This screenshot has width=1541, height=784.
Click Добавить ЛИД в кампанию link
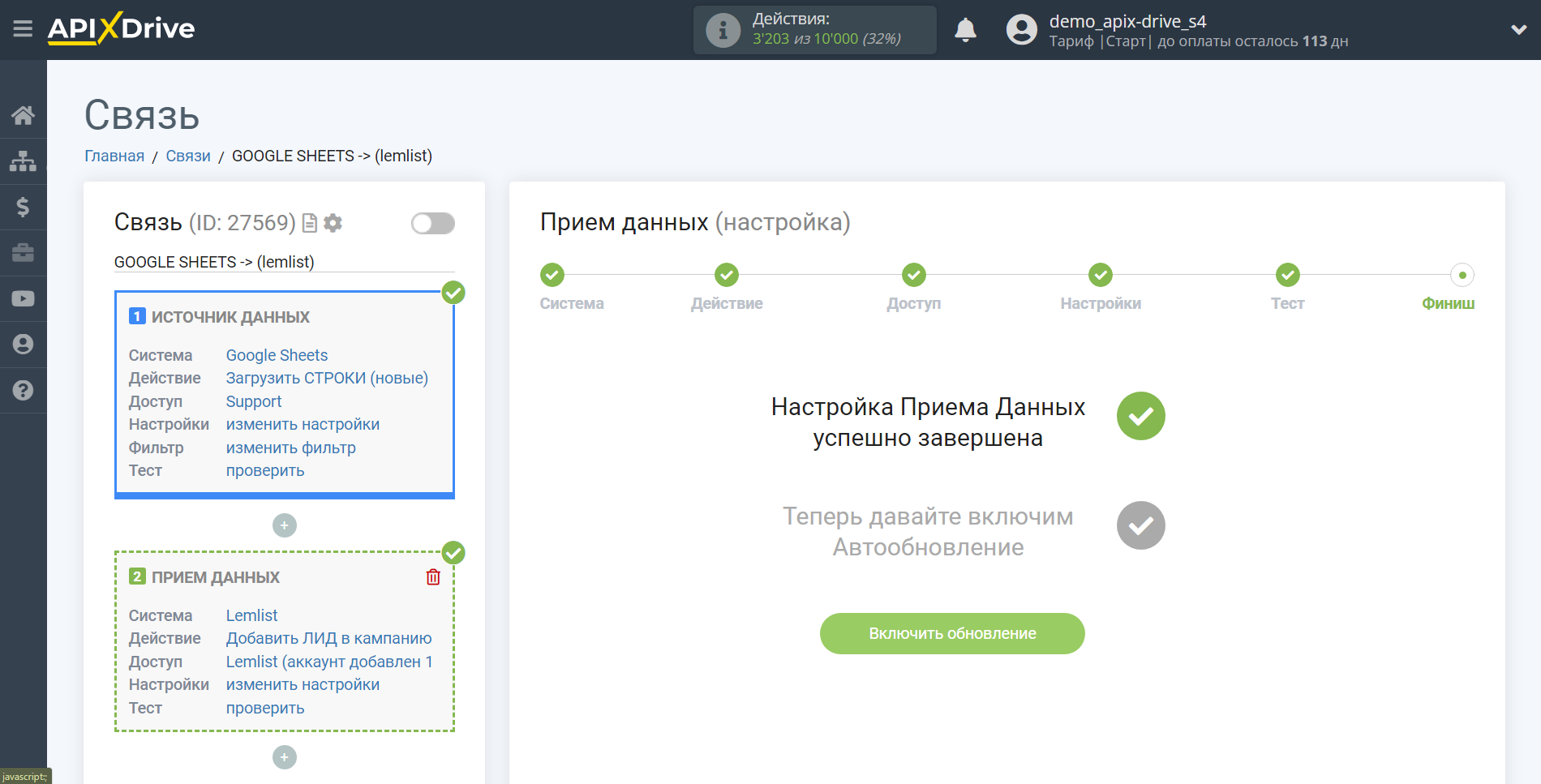click(328, 638)
